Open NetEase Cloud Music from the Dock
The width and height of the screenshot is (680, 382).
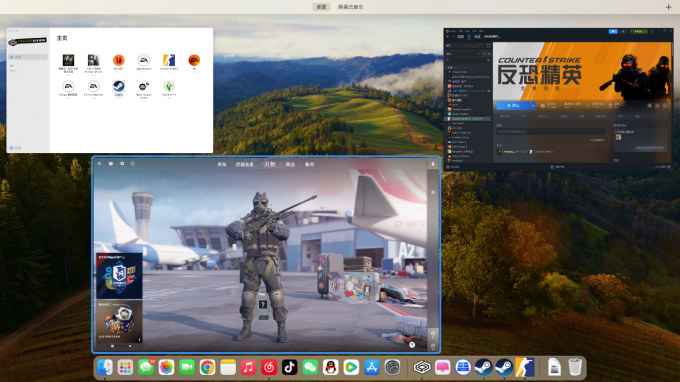[269, 368]
